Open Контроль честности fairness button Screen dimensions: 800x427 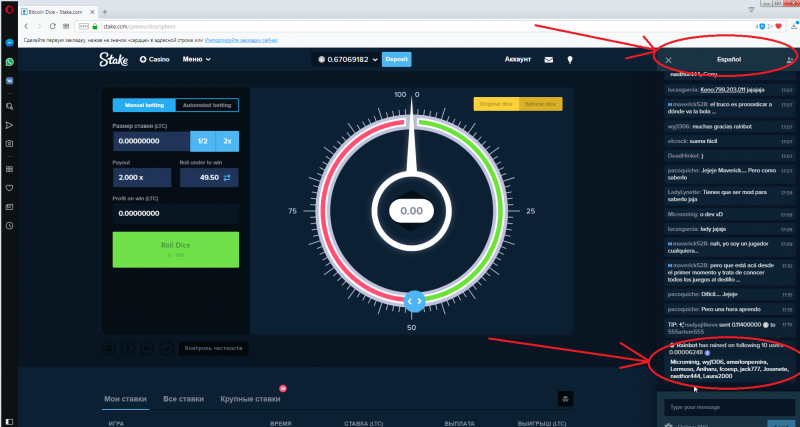click(x=213, y=348)
